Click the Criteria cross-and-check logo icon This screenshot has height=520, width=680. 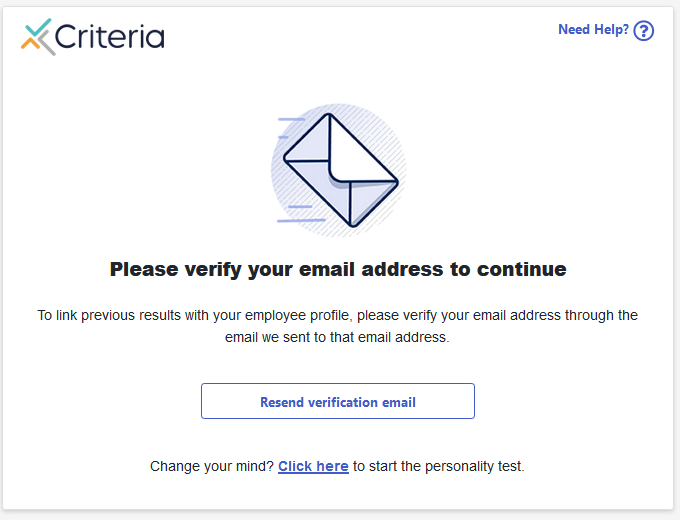click(38, 37)
